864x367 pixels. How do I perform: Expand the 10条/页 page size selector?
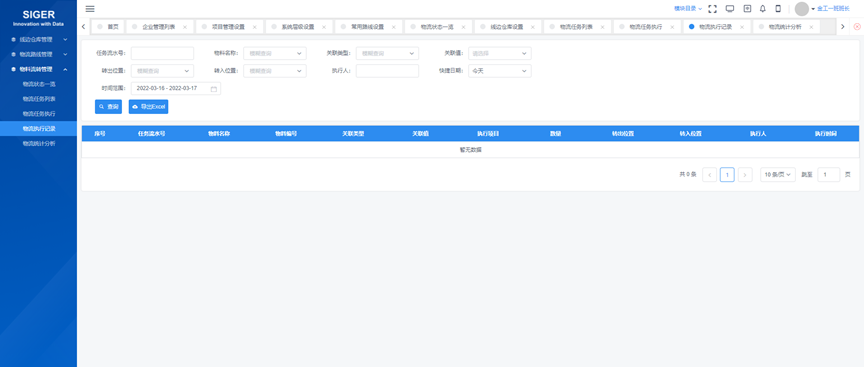coord(777,175)
